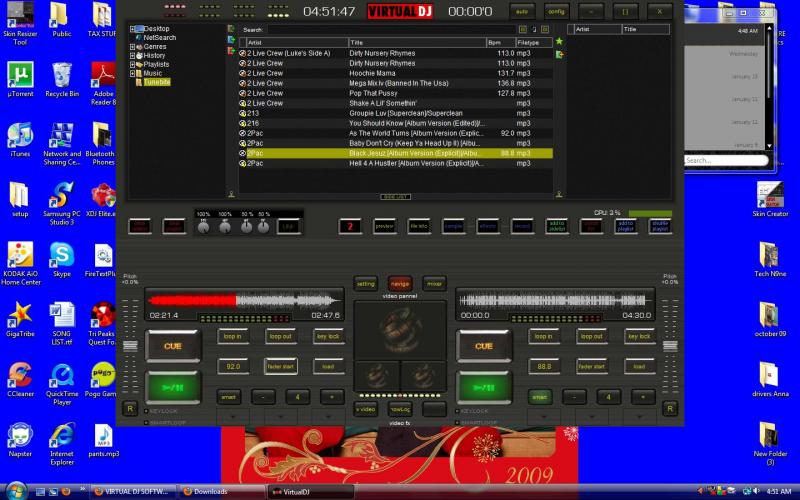Seek in the left deck waveform
The image size is (800, 500).
click(244, 301)
